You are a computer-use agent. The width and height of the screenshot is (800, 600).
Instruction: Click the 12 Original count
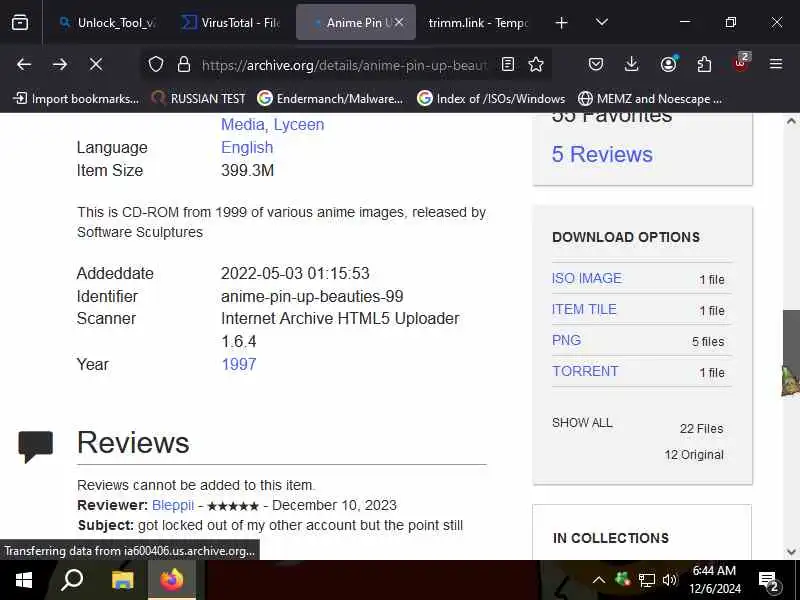(694, 455)
